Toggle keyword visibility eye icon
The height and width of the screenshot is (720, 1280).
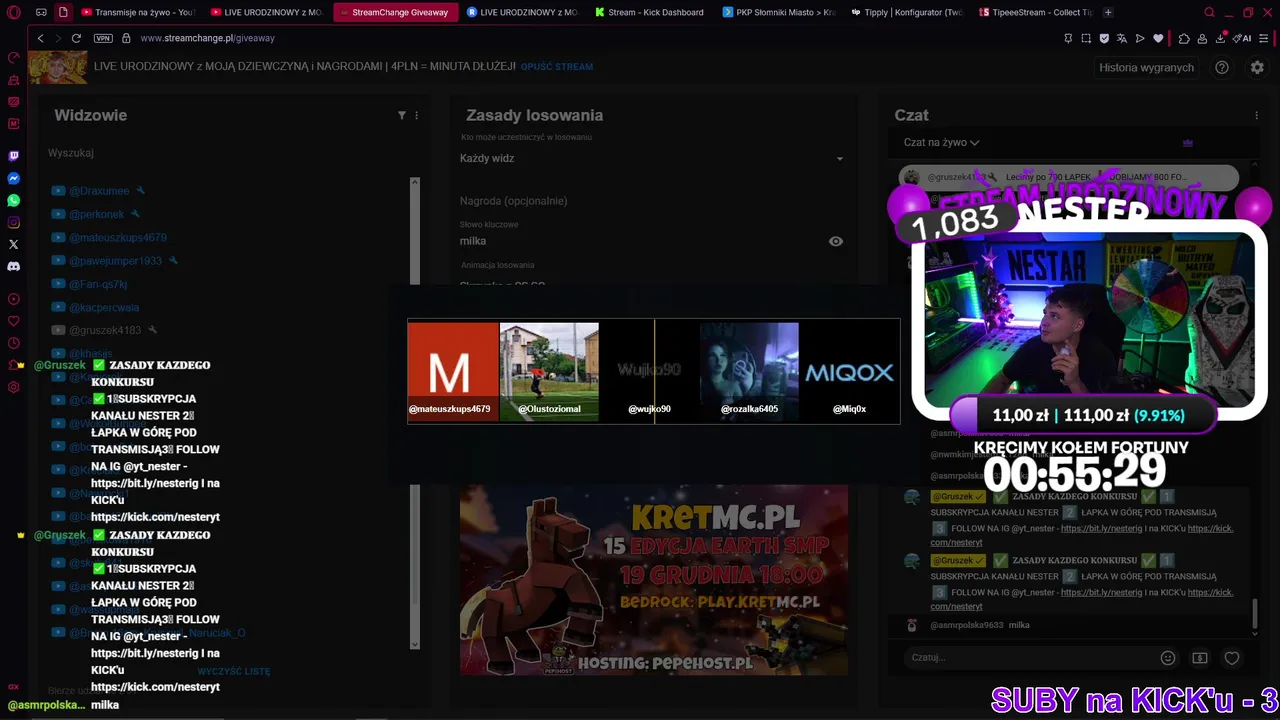836,241
